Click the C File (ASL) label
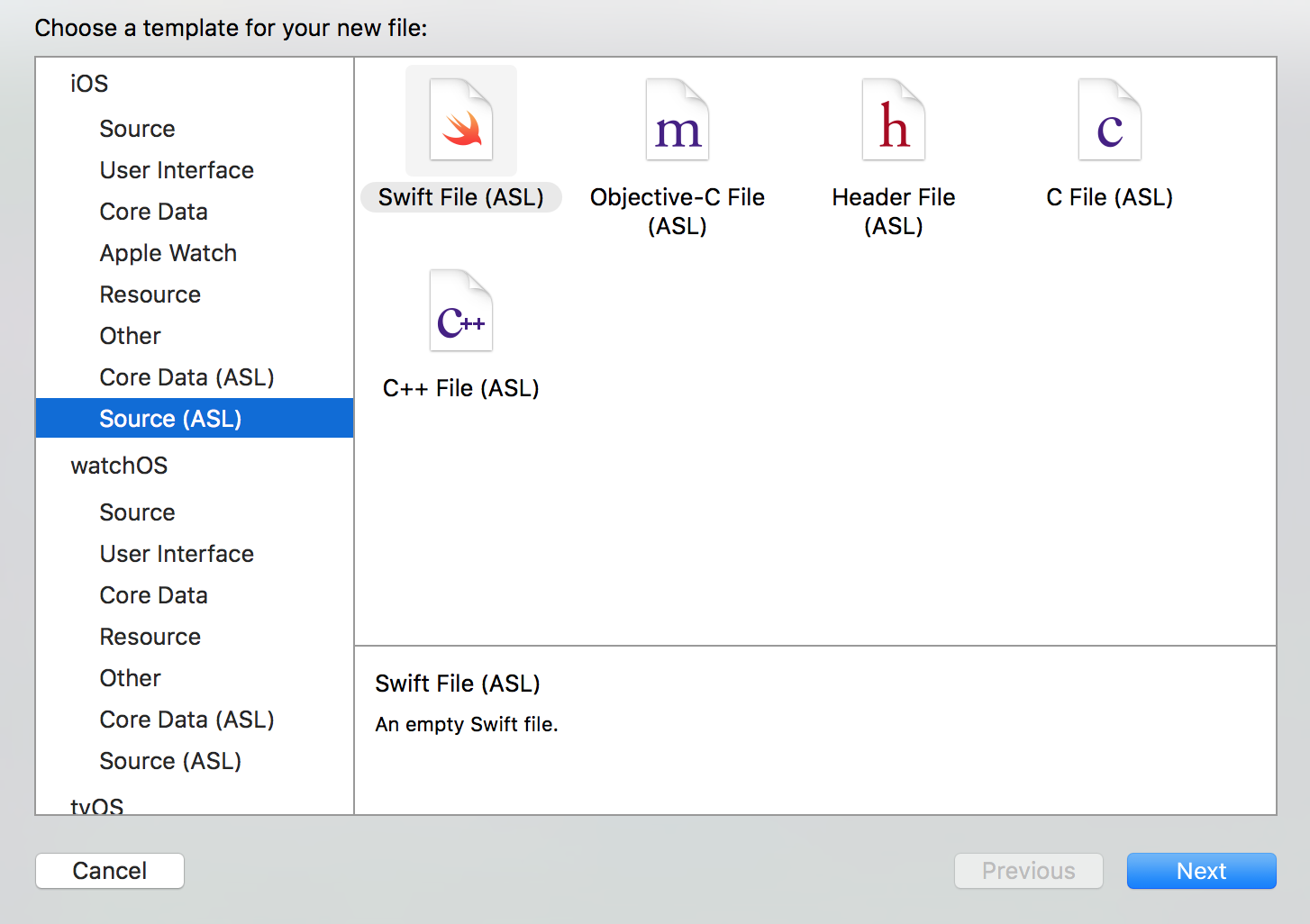 tap(1110, 197)
